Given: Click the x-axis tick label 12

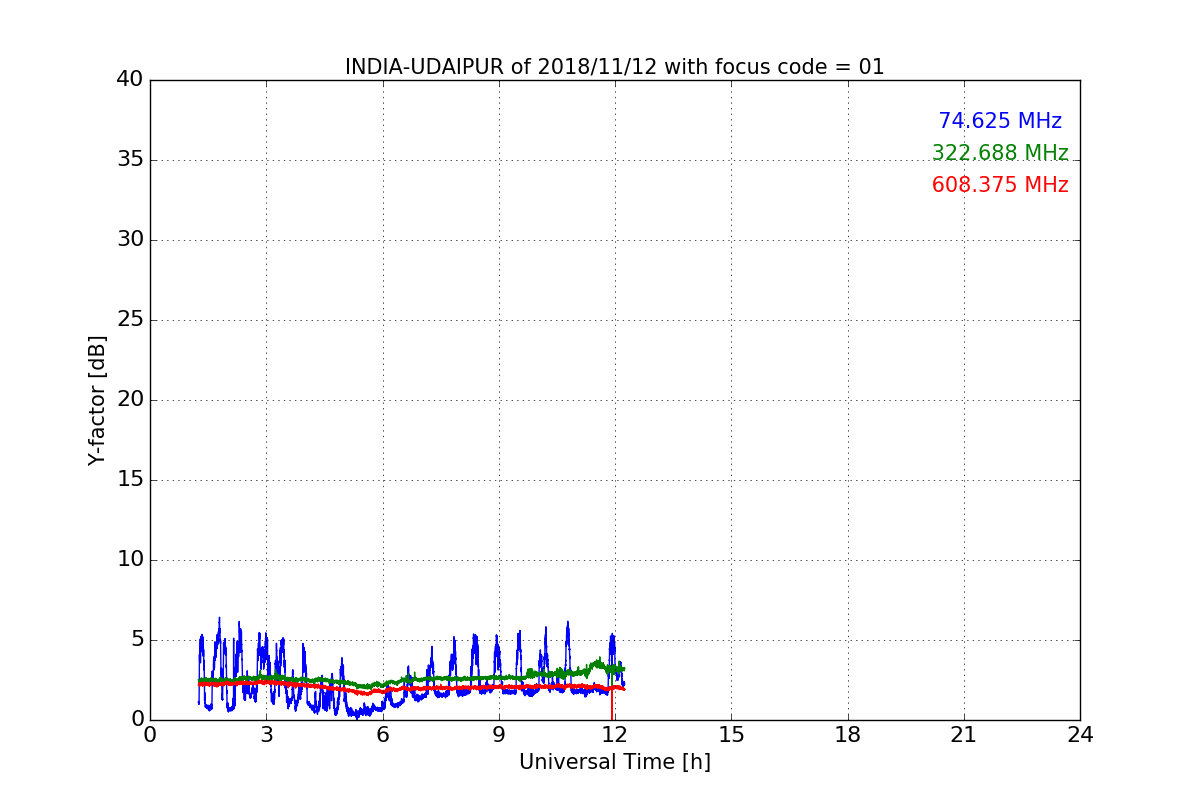Looking at the screenshot, I should (x=615, y=735).
